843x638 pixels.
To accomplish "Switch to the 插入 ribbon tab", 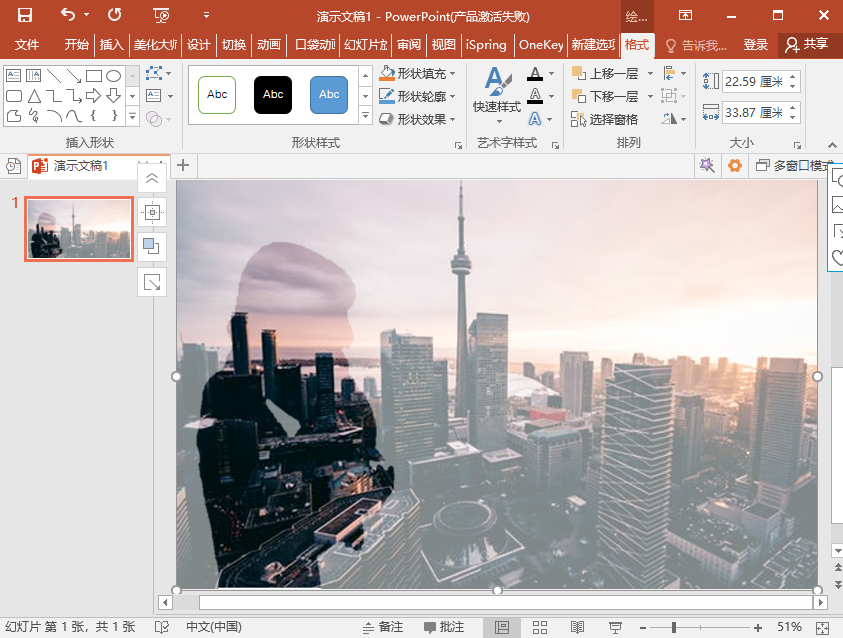I will point(111,45).
